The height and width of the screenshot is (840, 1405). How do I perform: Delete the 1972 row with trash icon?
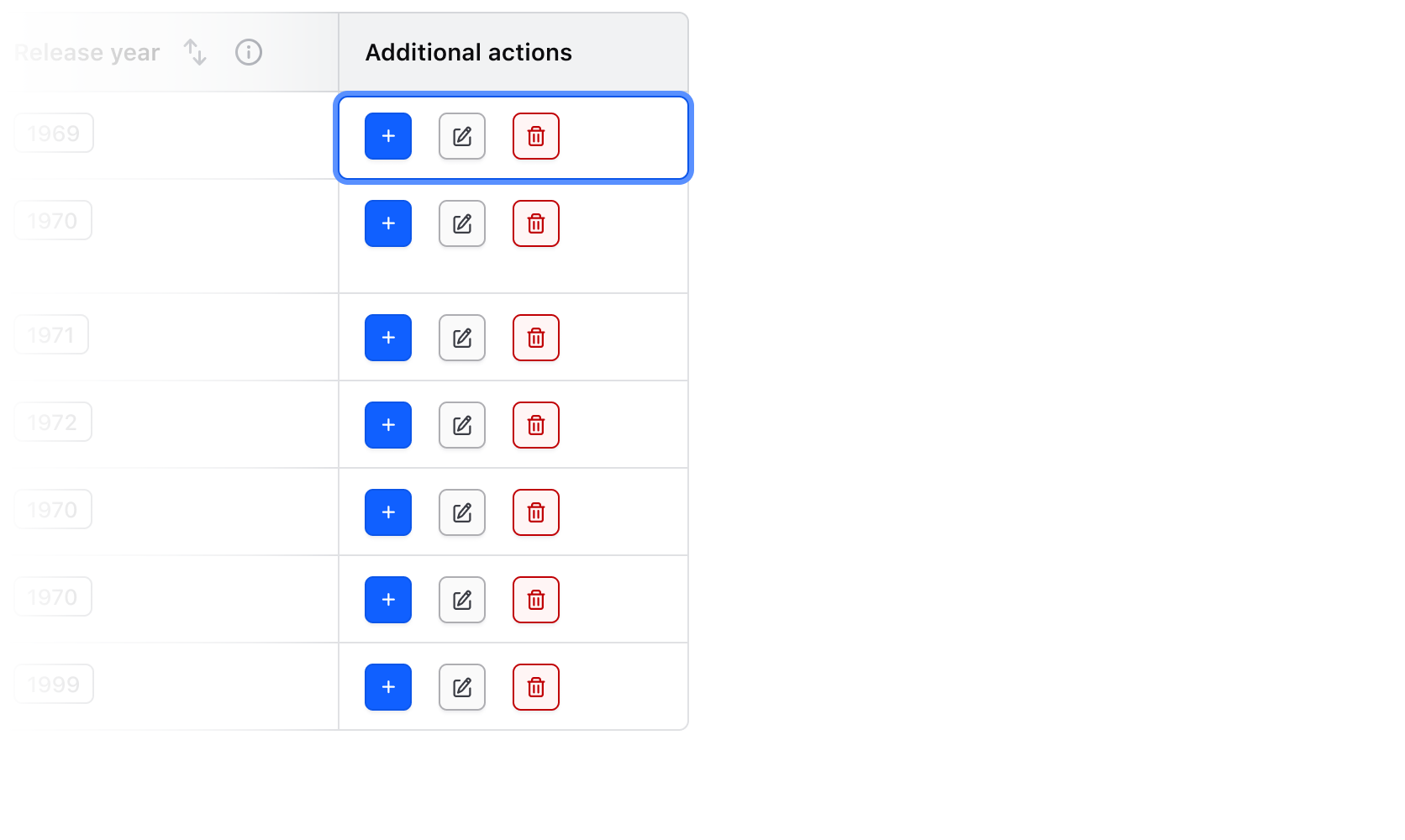coord(536,425)
